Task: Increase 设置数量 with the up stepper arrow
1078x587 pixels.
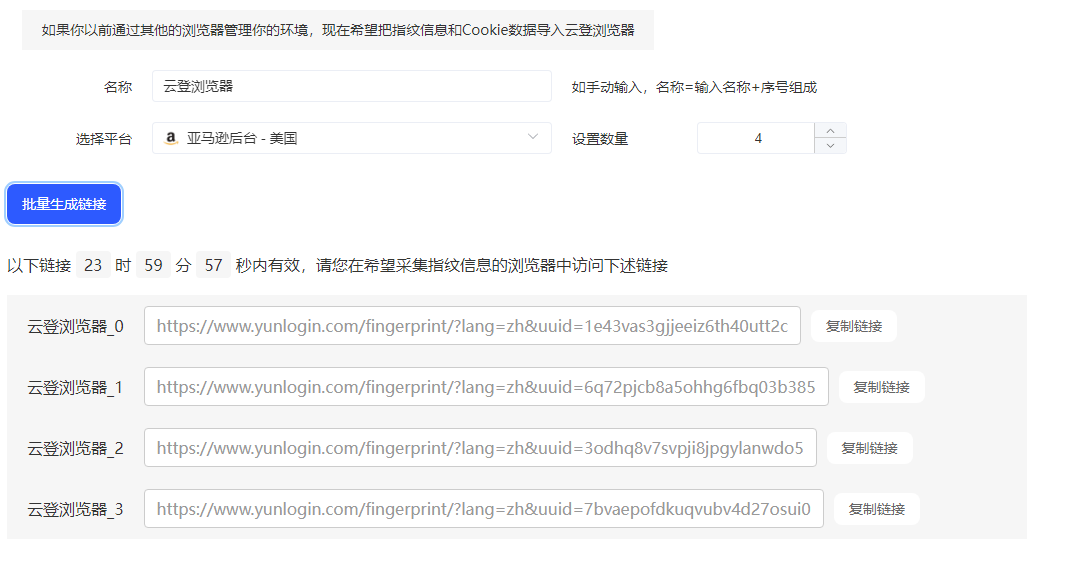Action: (830, 131)
